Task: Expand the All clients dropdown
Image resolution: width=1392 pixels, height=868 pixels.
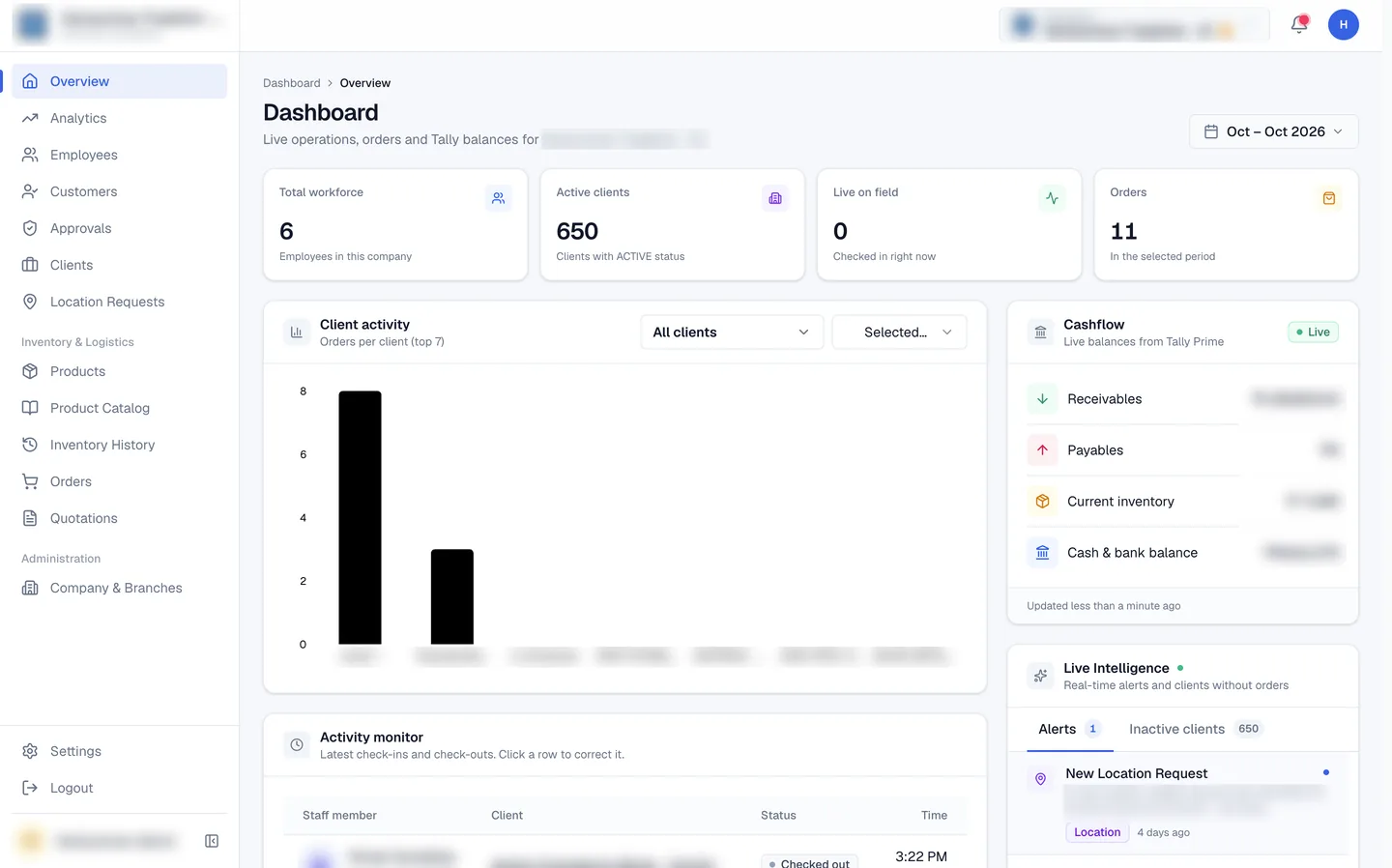Action: [x=732, y=333]
